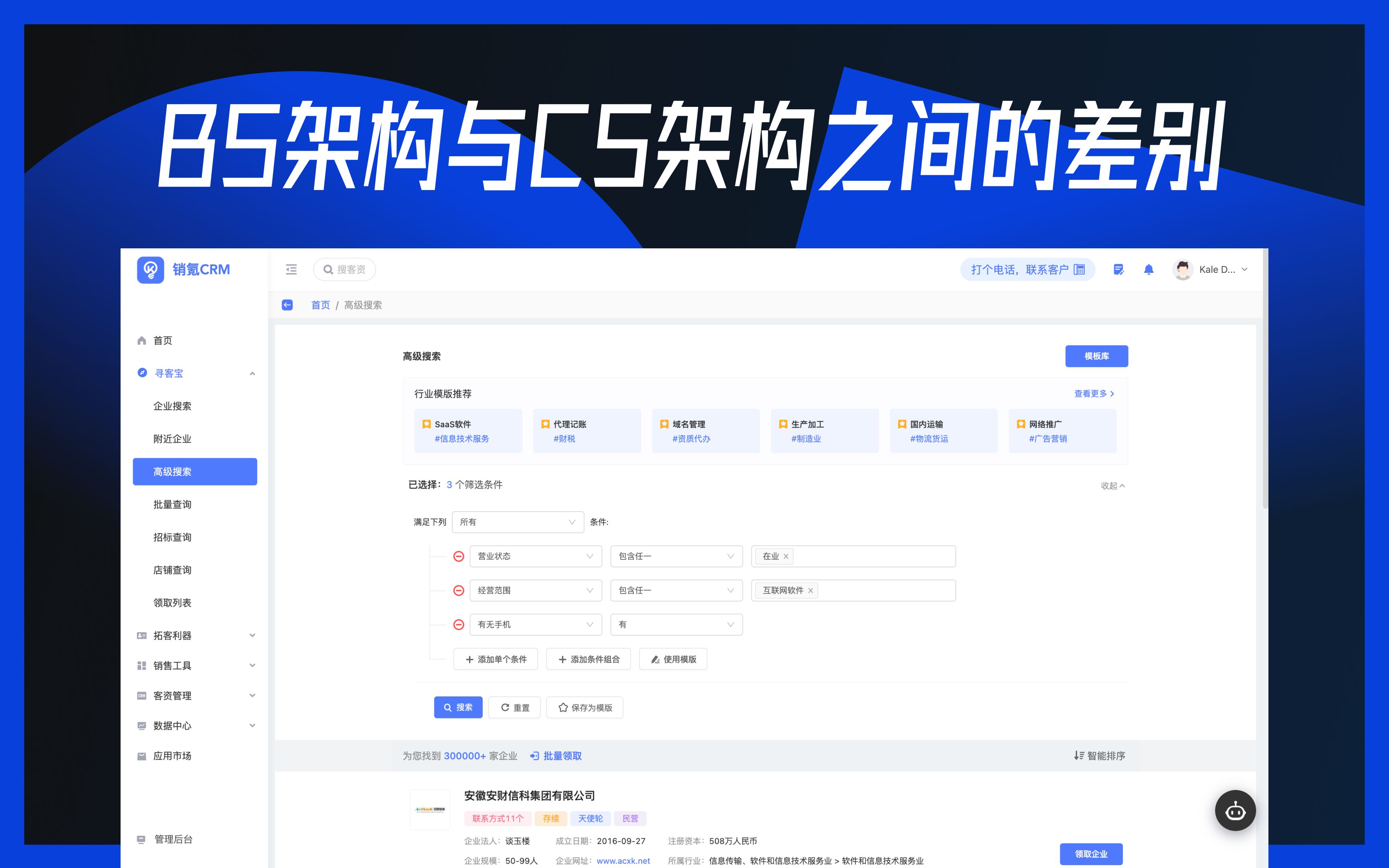The image size is (1389, 868).
Task: Click the 首页 home icon in the sidebar
Action: tap(142, 340)
